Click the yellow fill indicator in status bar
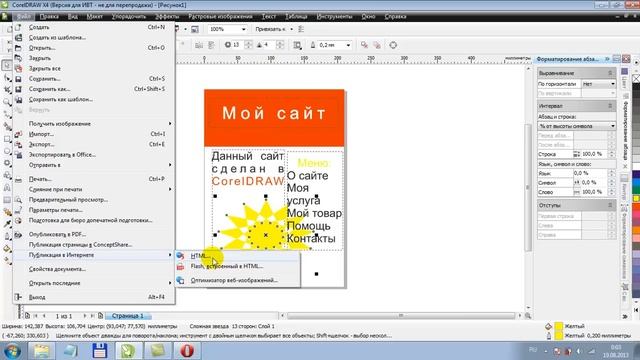 (x=559, y=326)
